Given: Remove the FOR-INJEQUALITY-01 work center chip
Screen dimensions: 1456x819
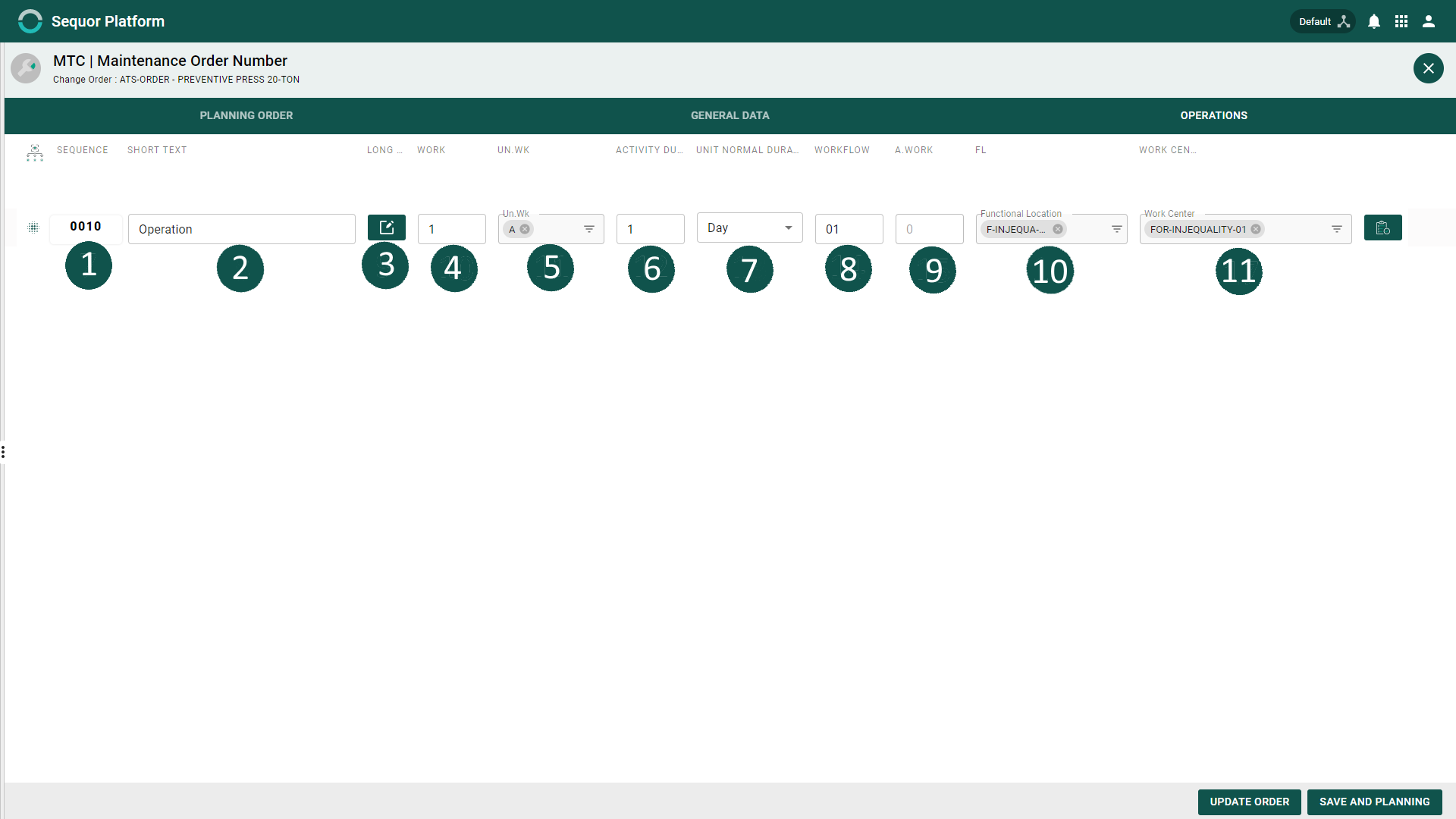Looking at the screenshot, I should coord(1256,229).
